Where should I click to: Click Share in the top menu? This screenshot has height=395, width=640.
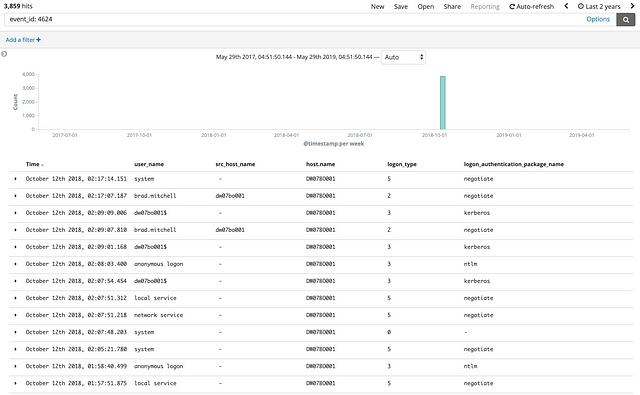452,7
